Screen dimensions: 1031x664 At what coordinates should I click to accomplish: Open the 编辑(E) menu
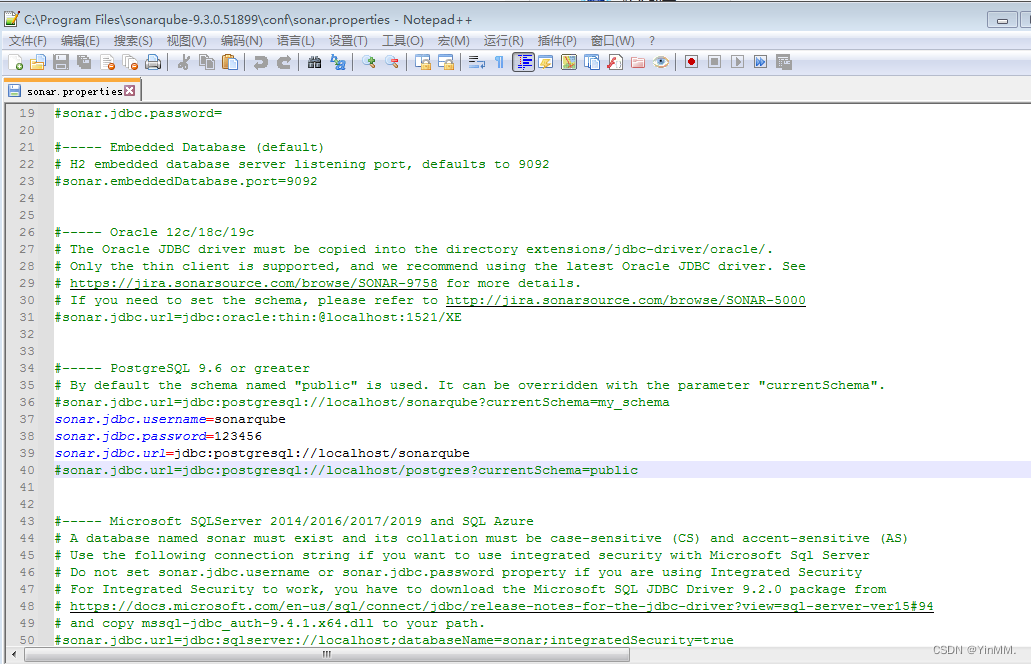80,41
